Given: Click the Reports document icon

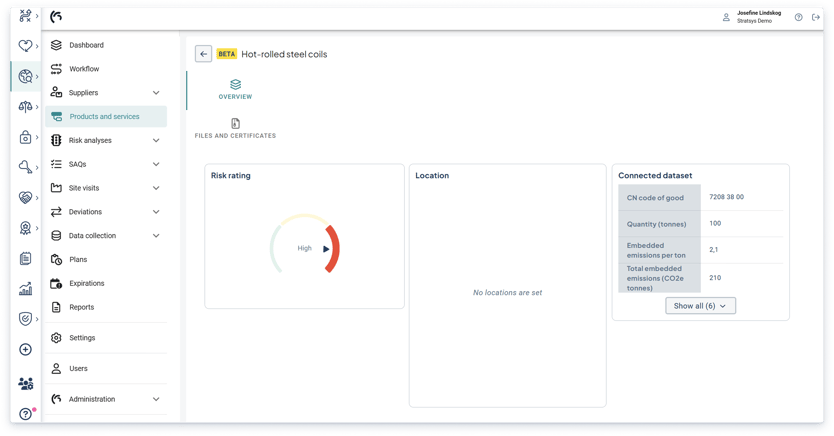Looking at the screenshot, I should [x=56, y=307].
